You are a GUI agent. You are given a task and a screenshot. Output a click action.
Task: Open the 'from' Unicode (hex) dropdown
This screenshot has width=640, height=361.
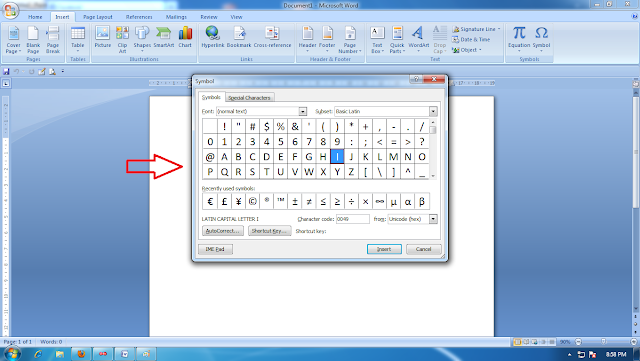[x=433, y=219]
